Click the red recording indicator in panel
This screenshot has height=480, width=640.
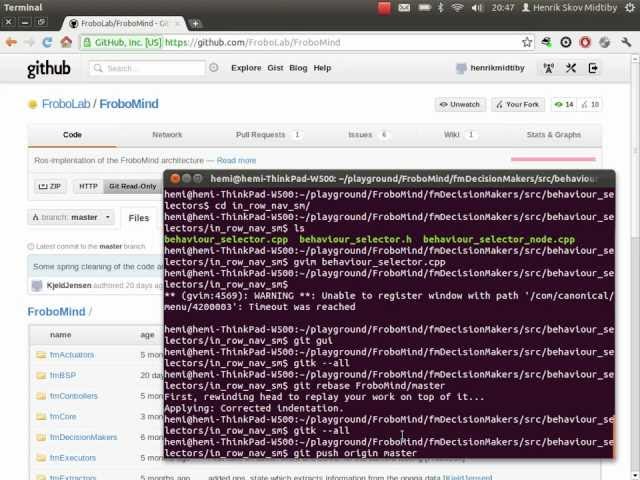pos(384,8)
